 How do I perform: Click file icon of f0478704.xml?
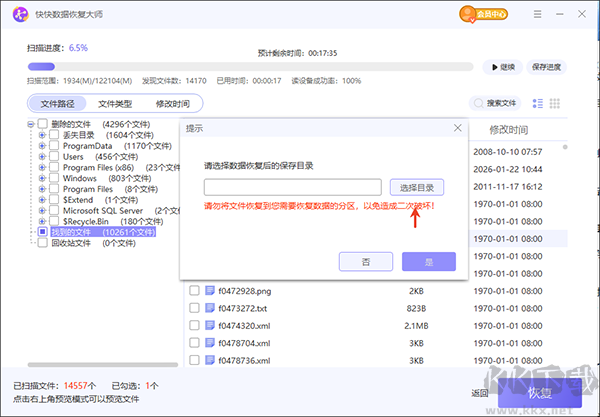(210, 343)
